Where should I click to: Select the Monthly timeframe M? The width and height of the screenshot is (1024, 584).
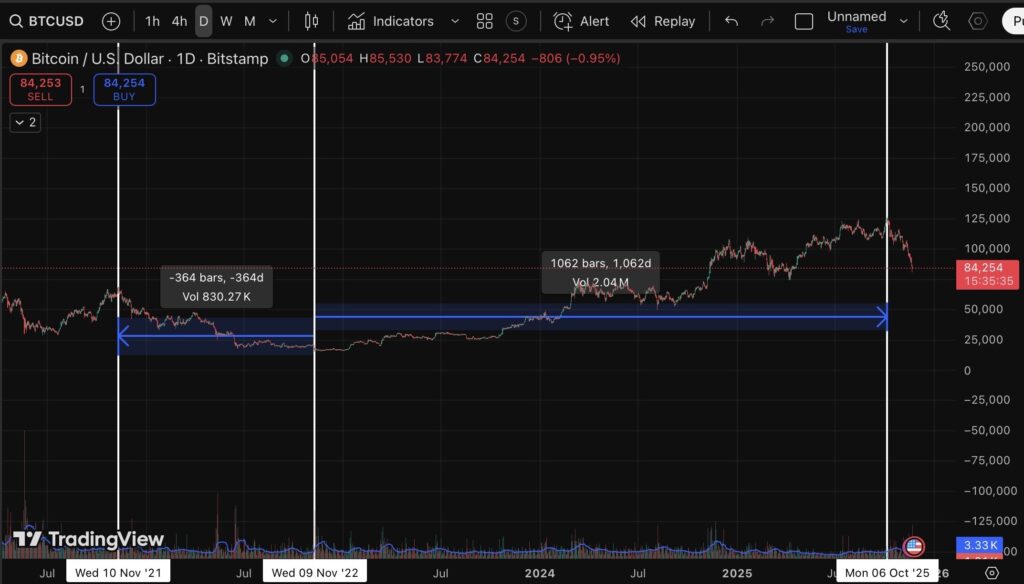point(251,20)
